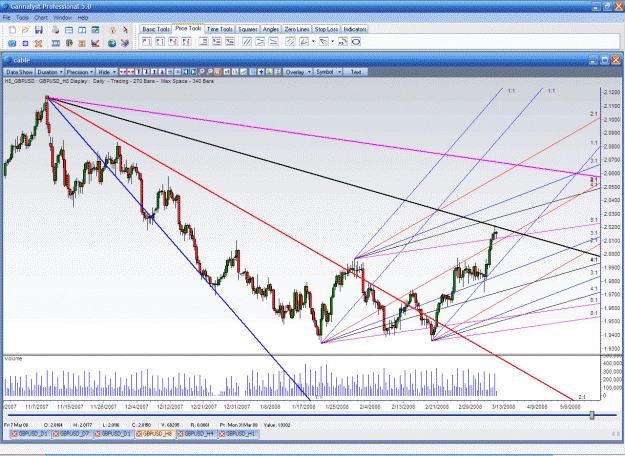The image size is (625, 456).
Task: Select the parallel lines price tool
Action: (247, 41)
